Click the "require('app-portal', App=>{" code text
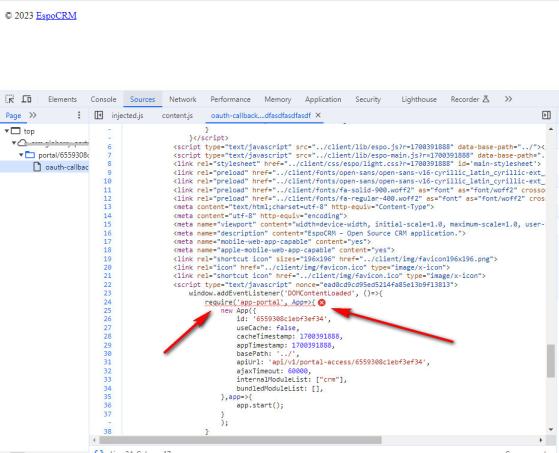 coord(260,302)
